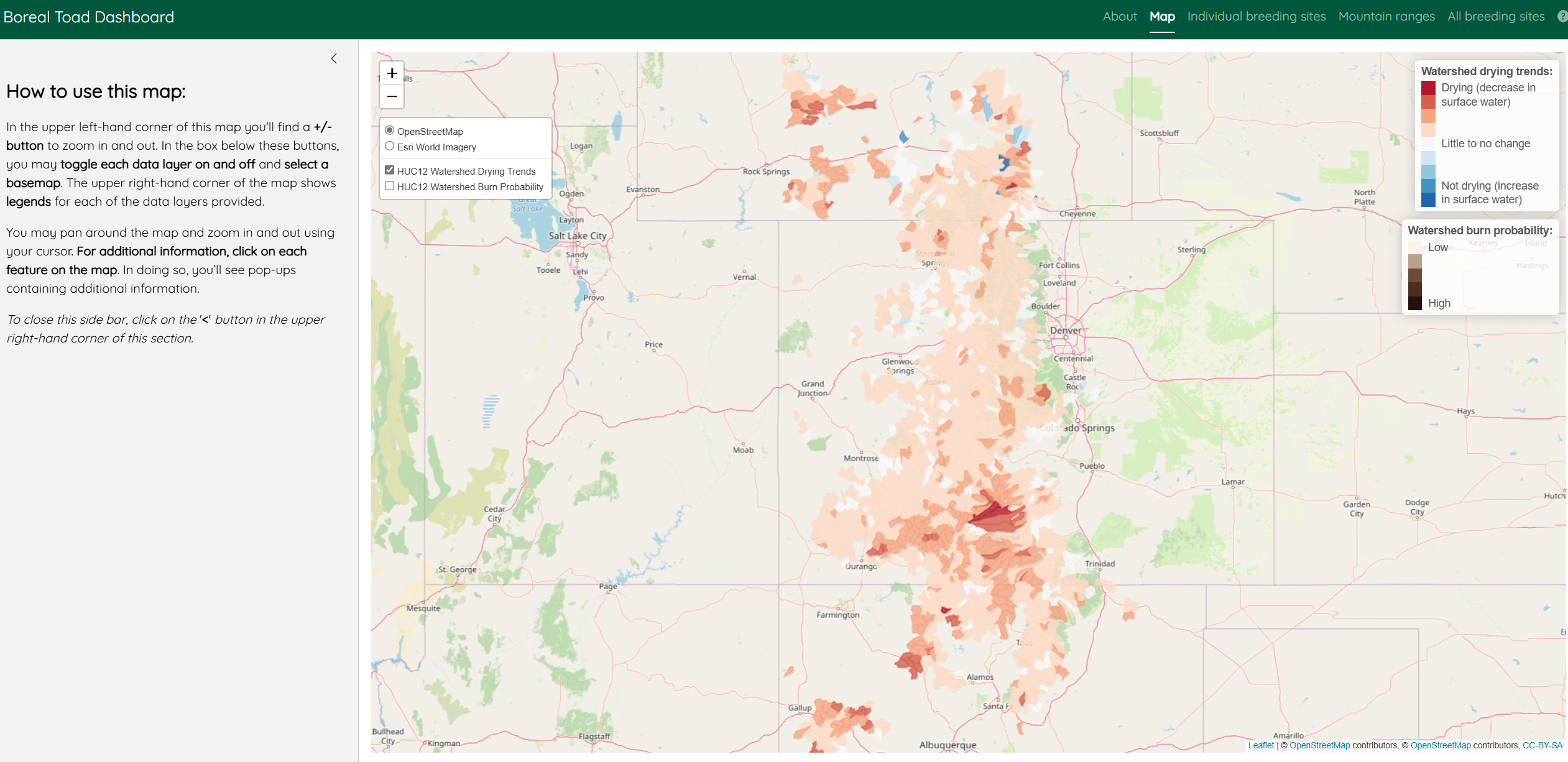Viewport: 1568px width, 762px height.
Task: Open the Individual breeding sites tab
Action: click(x=1257, y=17)
